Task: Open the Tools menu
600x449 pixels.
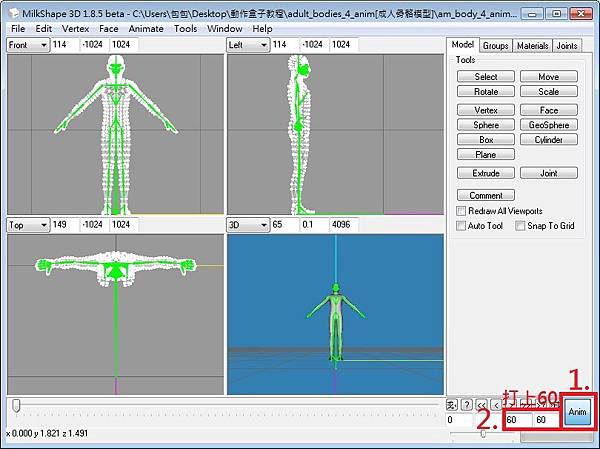Action: 186,29
